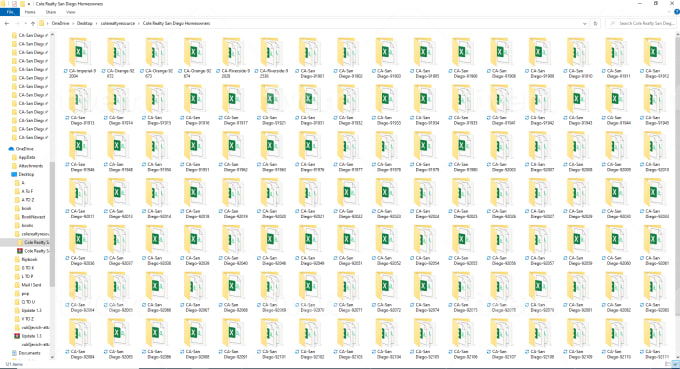Click Desktop in the address breadcrumb
The width and height of the screenshot is (680, 369).
85,23
